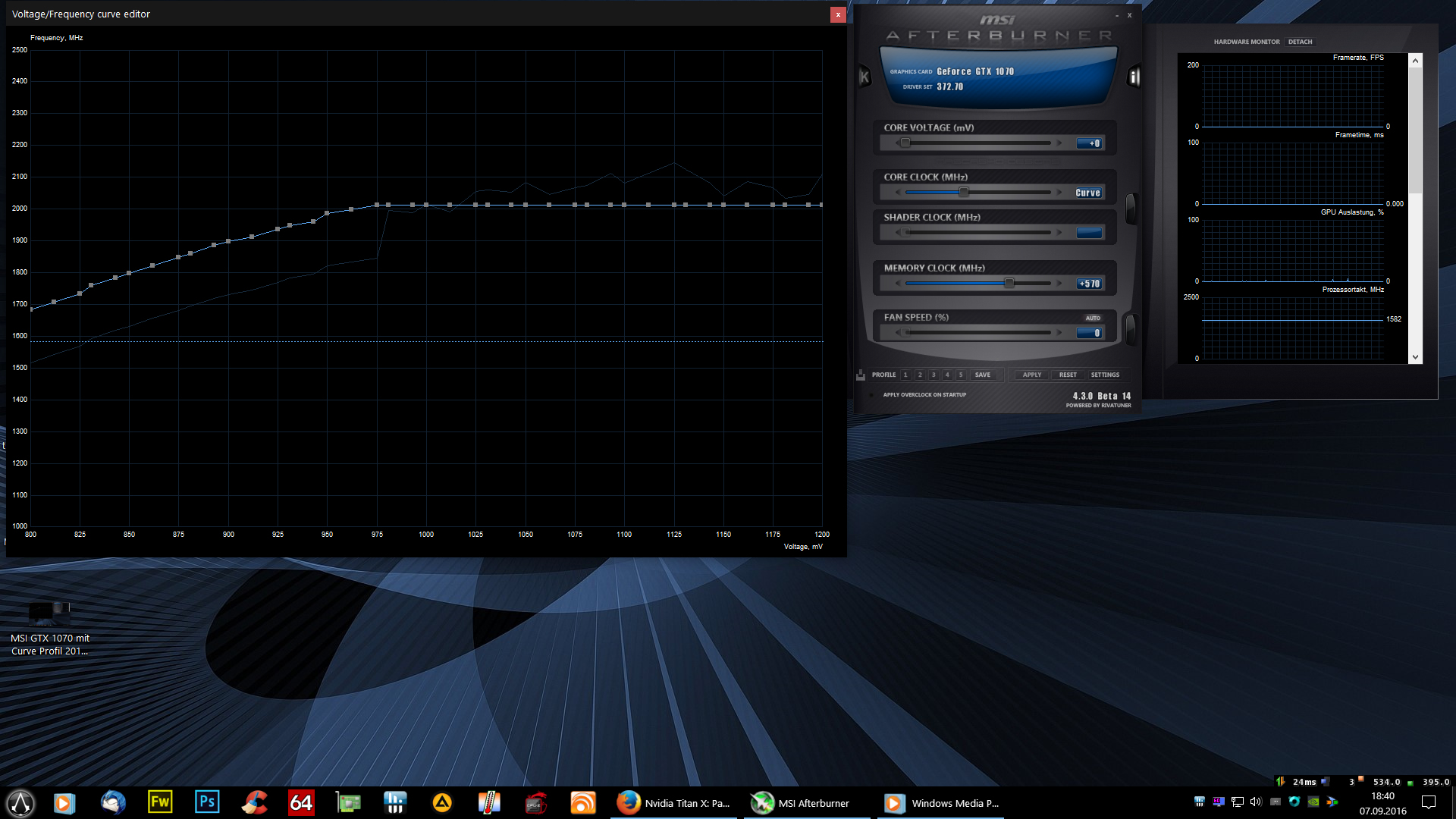The width and height of the screenshot is (1456, 819).
Task: Click the info icon on Afterburner
Action: [x=1134, y=77]
